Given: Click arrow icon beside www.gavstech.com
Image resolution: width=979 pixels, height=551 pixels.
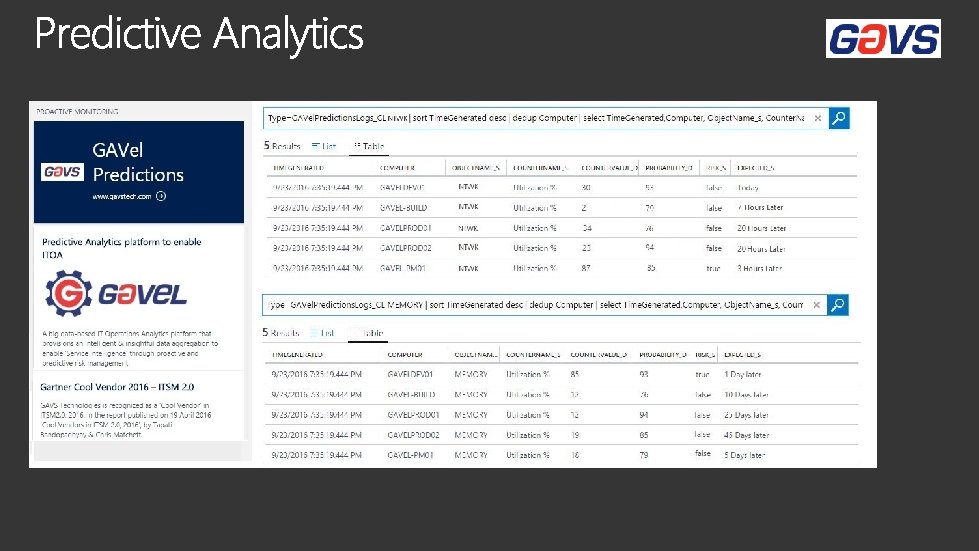Looking at the screenshot, I should pyautogui.click(x=161, y=196).
